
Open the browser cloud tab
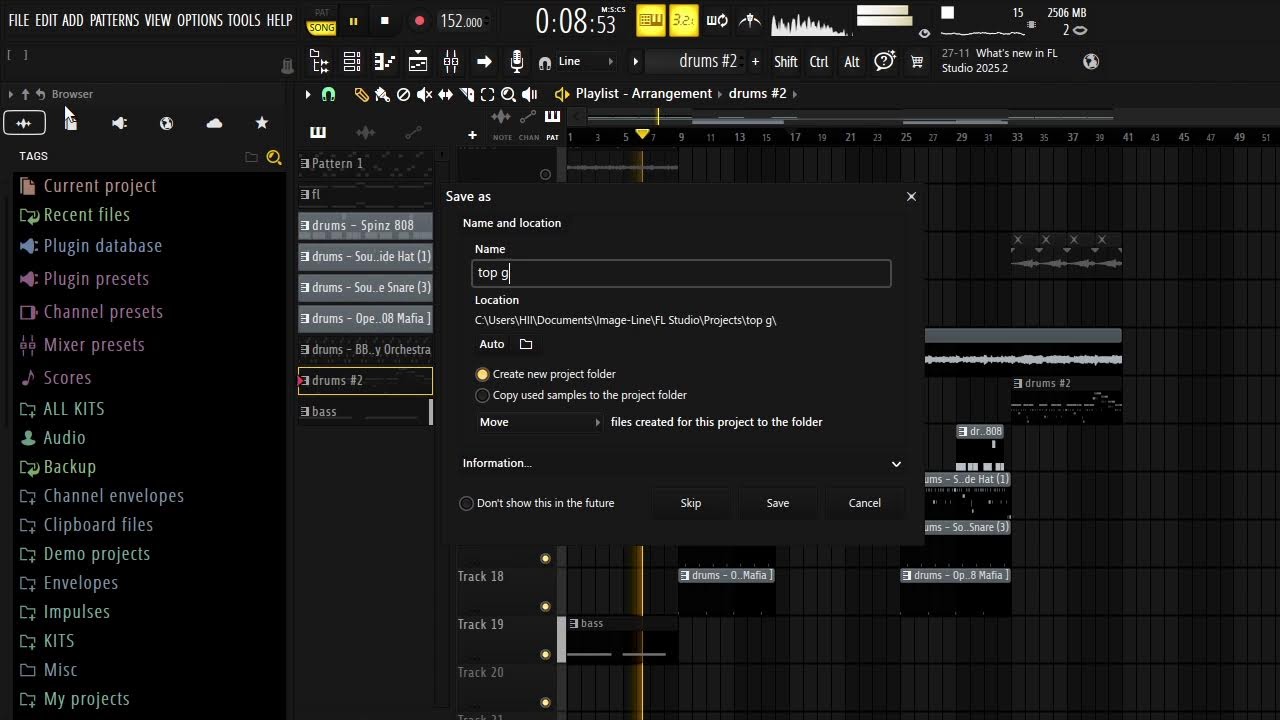[x=214, y=123]
